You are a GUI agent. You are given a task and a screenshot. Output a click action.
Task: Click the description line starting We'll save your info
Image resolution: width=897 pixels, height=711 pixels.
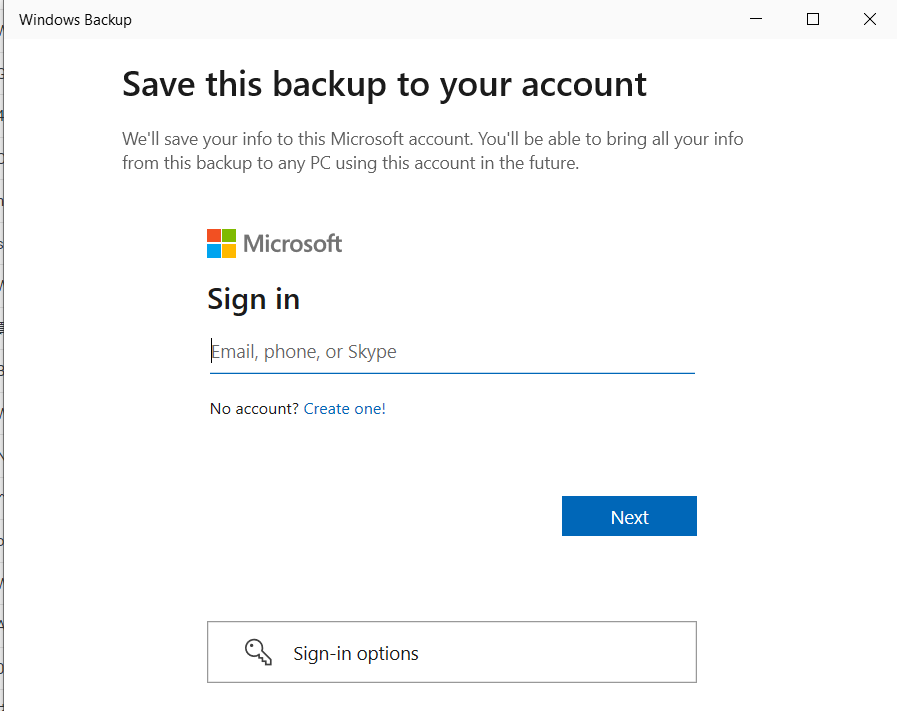tap(432, 139)
